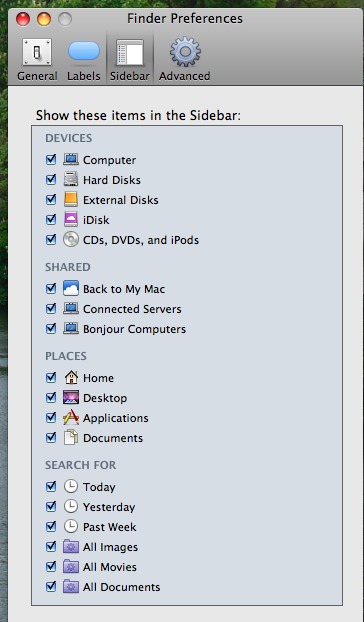Toggle the Yesterday search checkbox
The width and height of the screenshot is (364, 622).
51,507
